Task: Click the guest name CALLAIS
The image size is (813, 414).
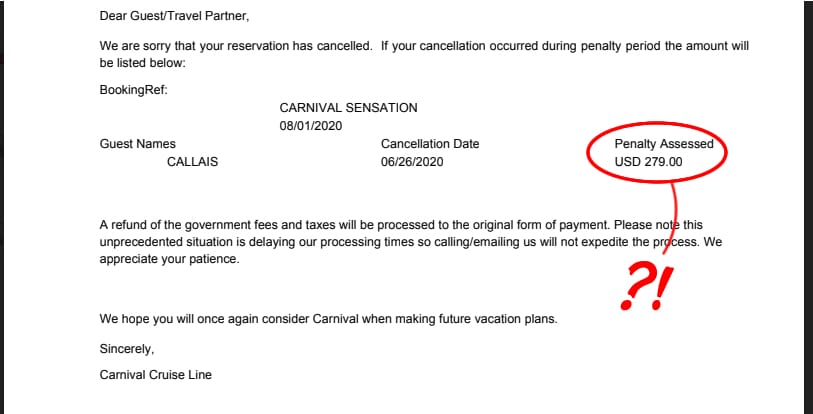Action: (x=192, y=162)
